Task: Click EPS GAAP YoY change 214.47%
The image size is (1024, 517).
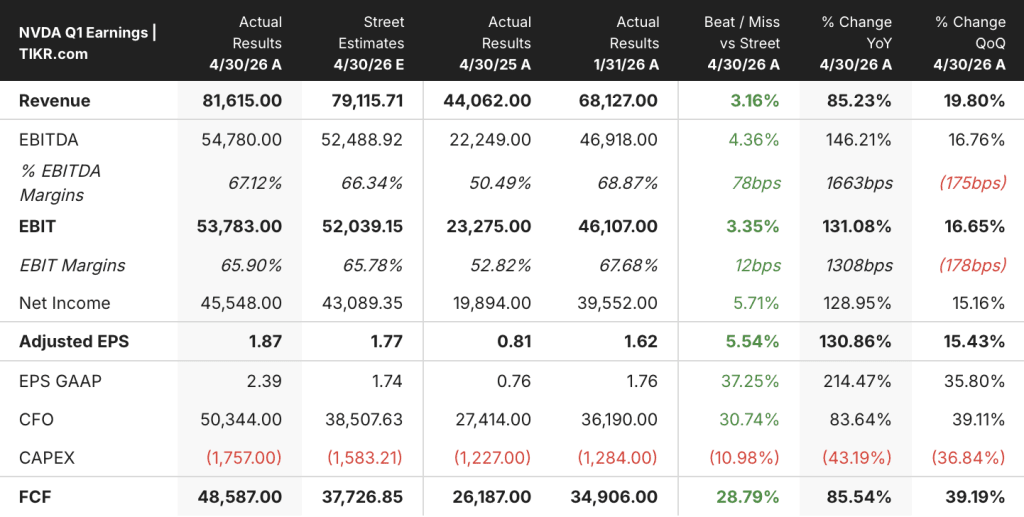Action: tap(859, 381)
